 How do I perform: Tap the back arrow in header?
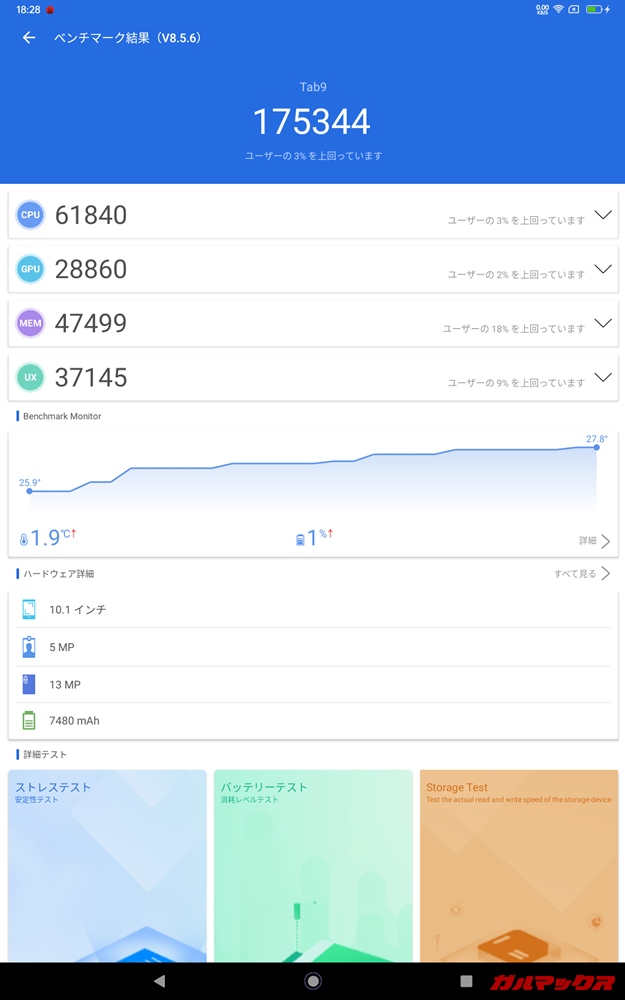pos(29,38)
